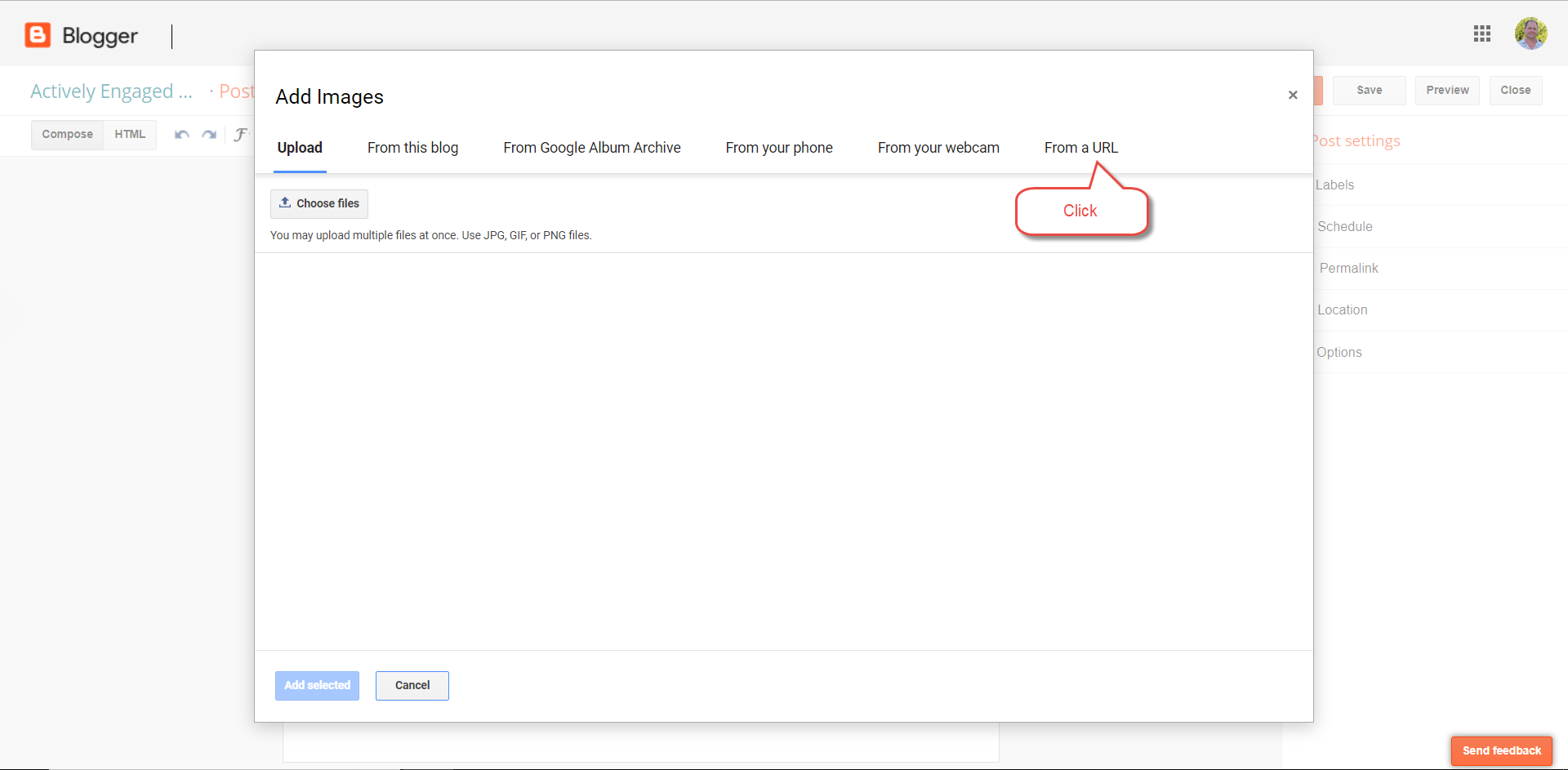Cancel the image upload dialog
This screenshot has width=1568, height=770.
pyautogui.click(x=412, y=685)
